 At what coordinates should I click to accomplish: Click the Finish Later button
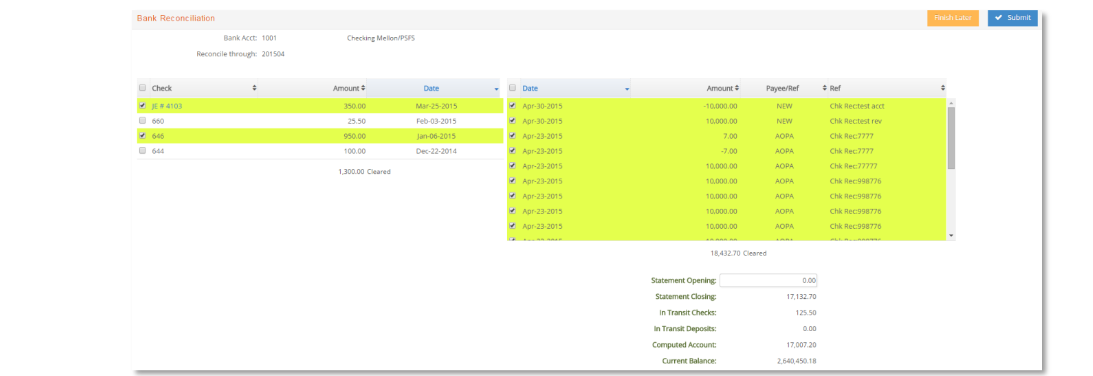click(x=952, y=17)
